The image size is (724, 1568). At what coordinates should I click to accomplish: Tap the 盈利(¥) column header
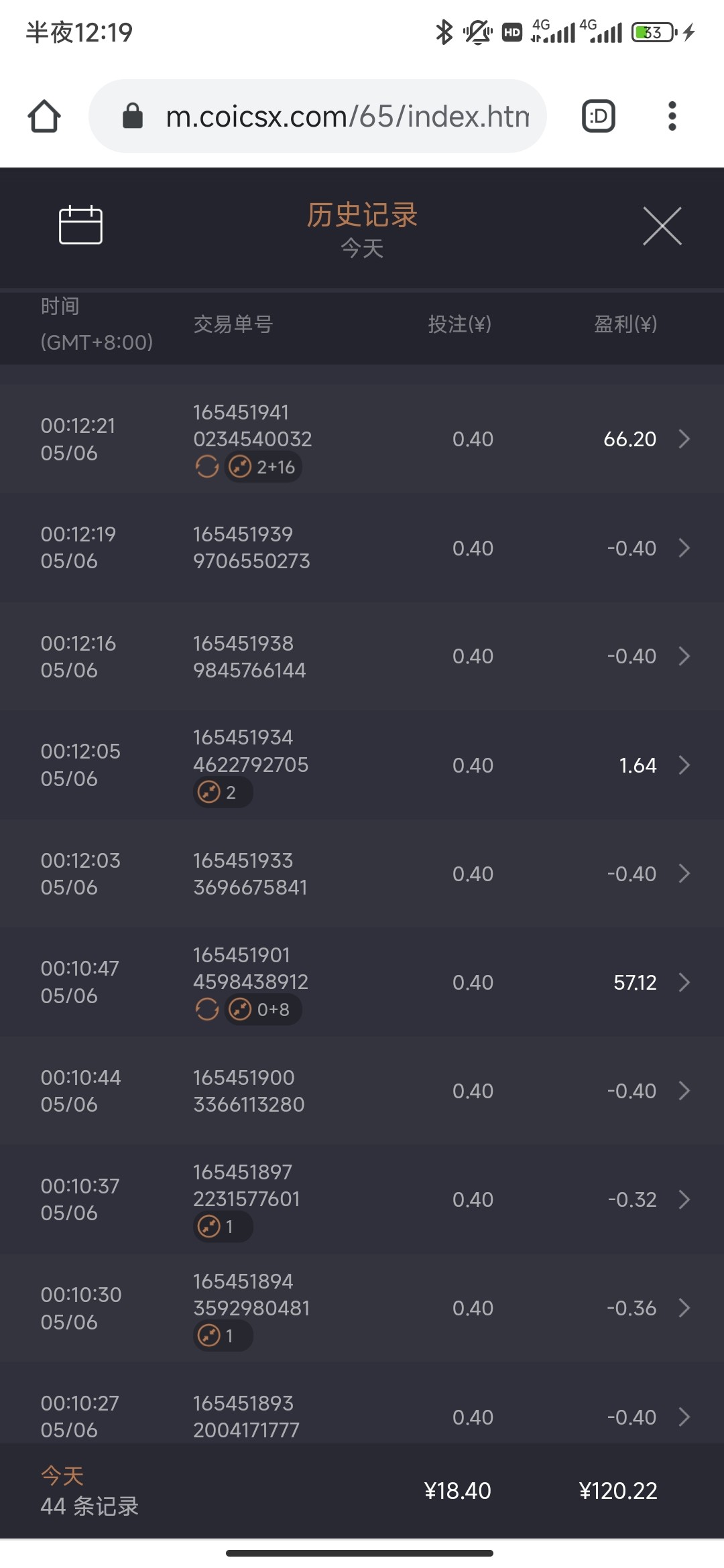click(625, 324)
